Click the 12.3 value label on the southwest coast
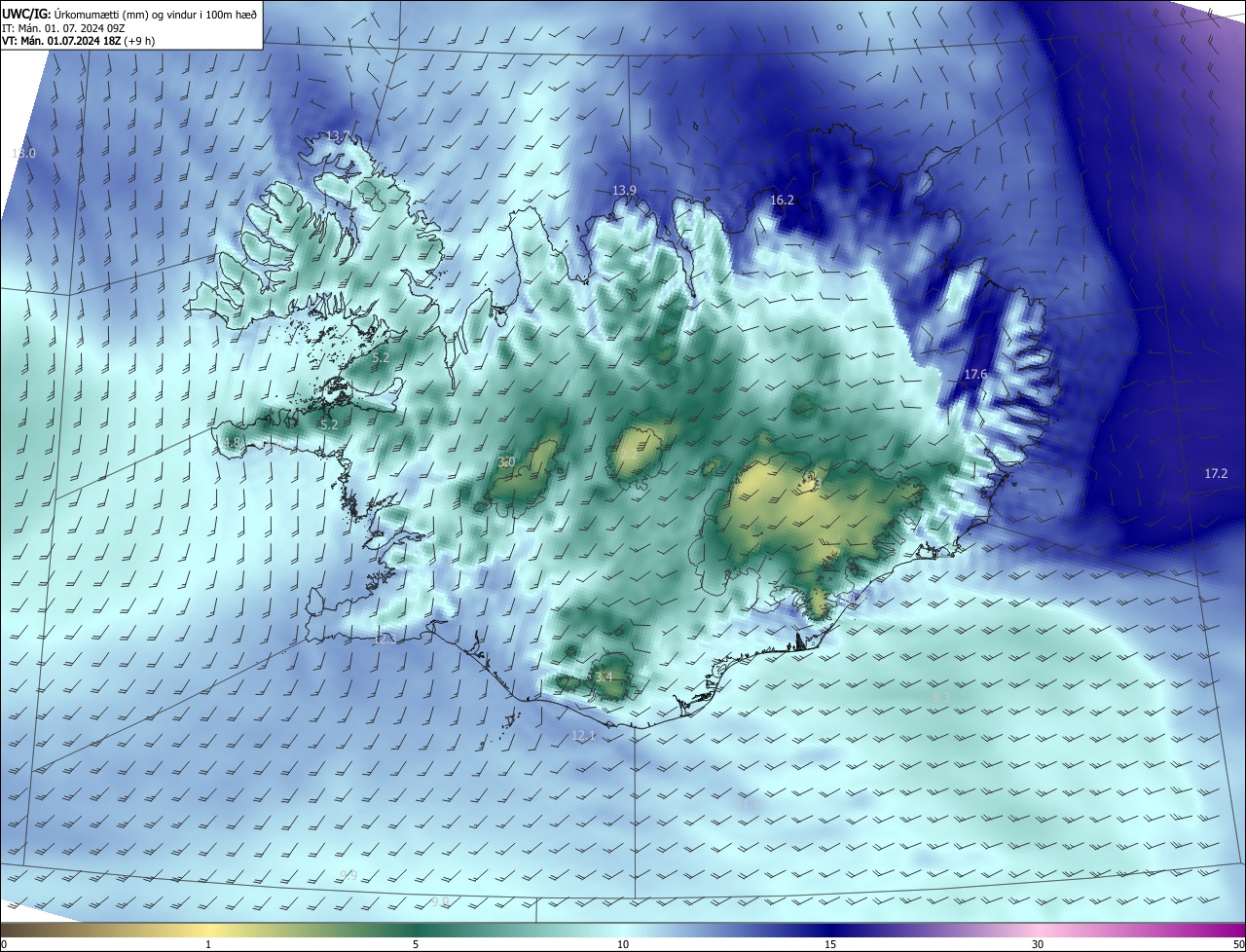The image size is (1246, 952). (x=385, y=640)
